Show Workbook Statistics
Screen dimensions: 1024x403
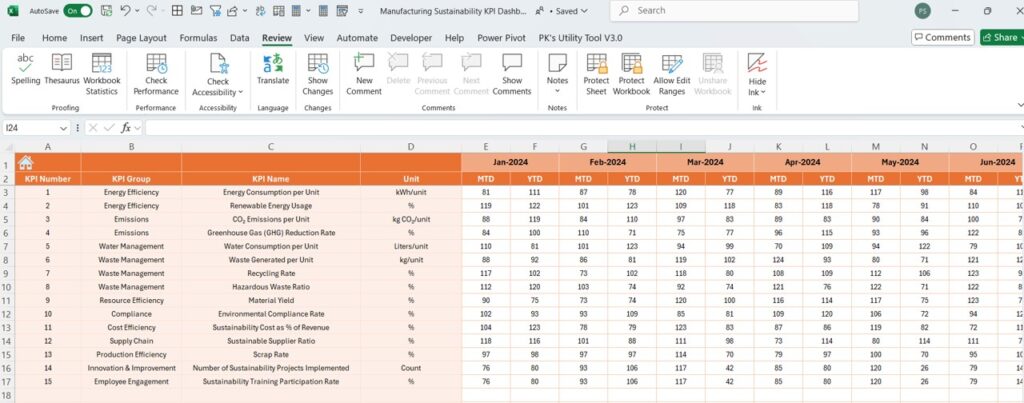tap(102, 74)
